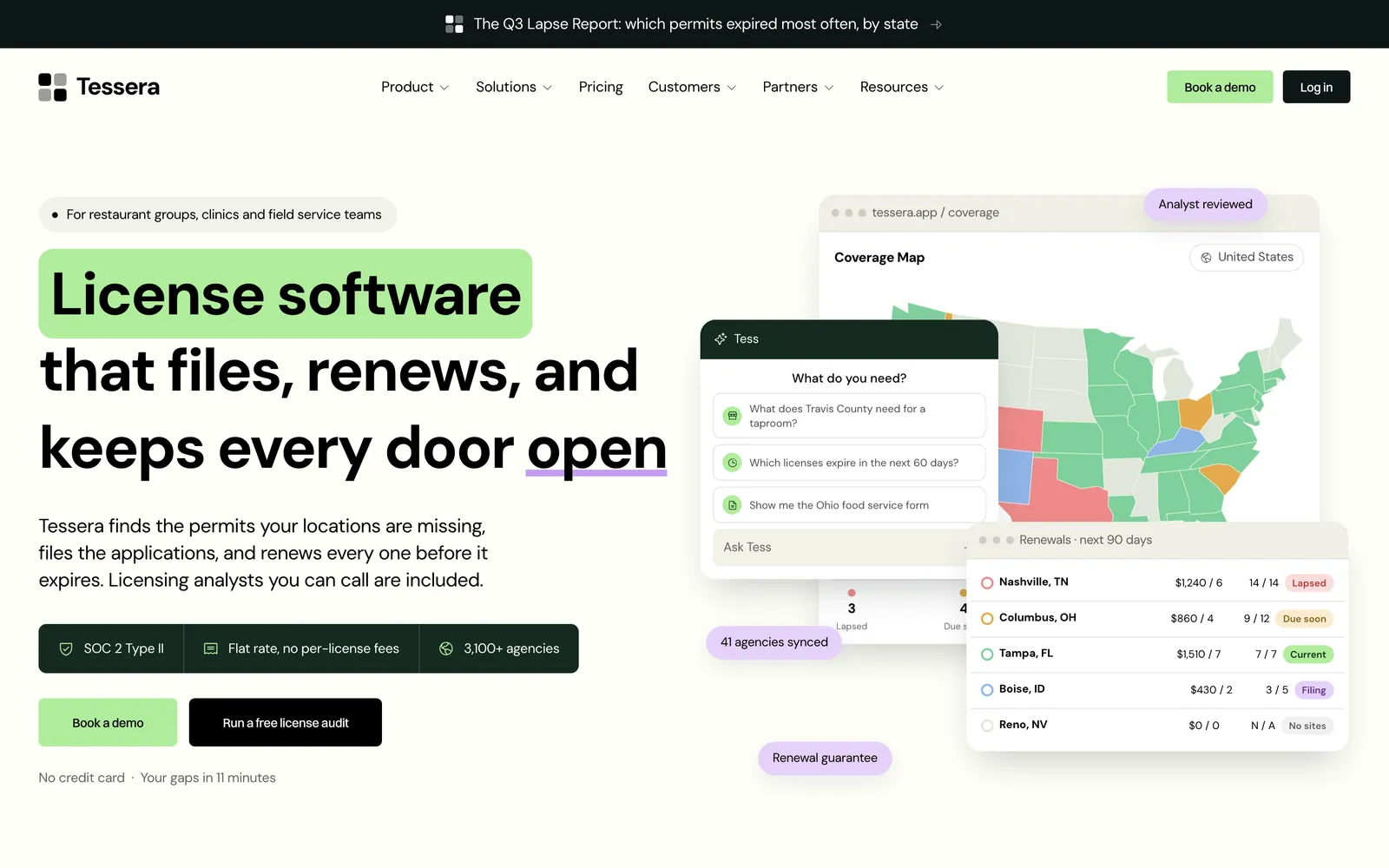Open the Customers nav item
Image resolution: width=1389 pixels, height=868 pixels.
coord(692,87)
